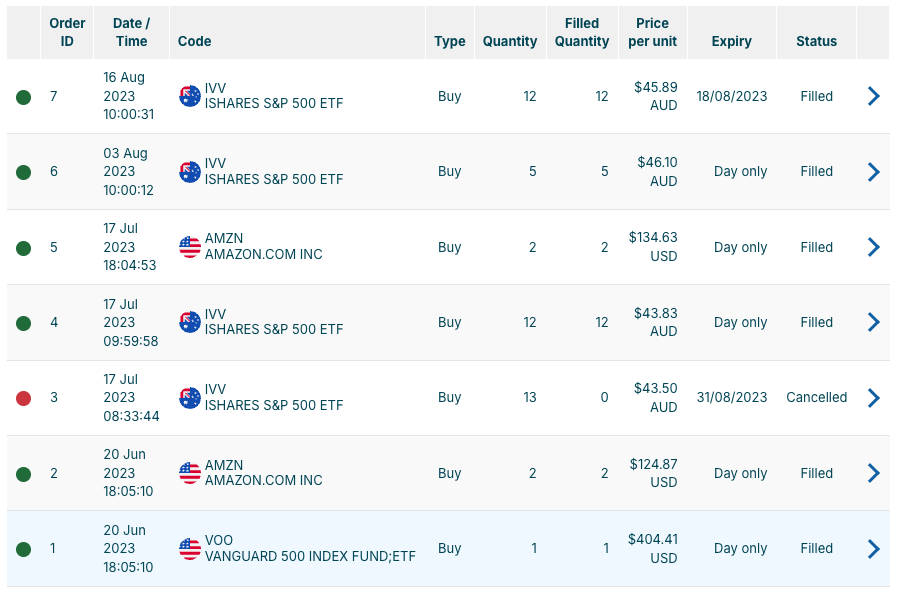
Task: Click green status dot for order 4
Action: [x=24, y=323]
